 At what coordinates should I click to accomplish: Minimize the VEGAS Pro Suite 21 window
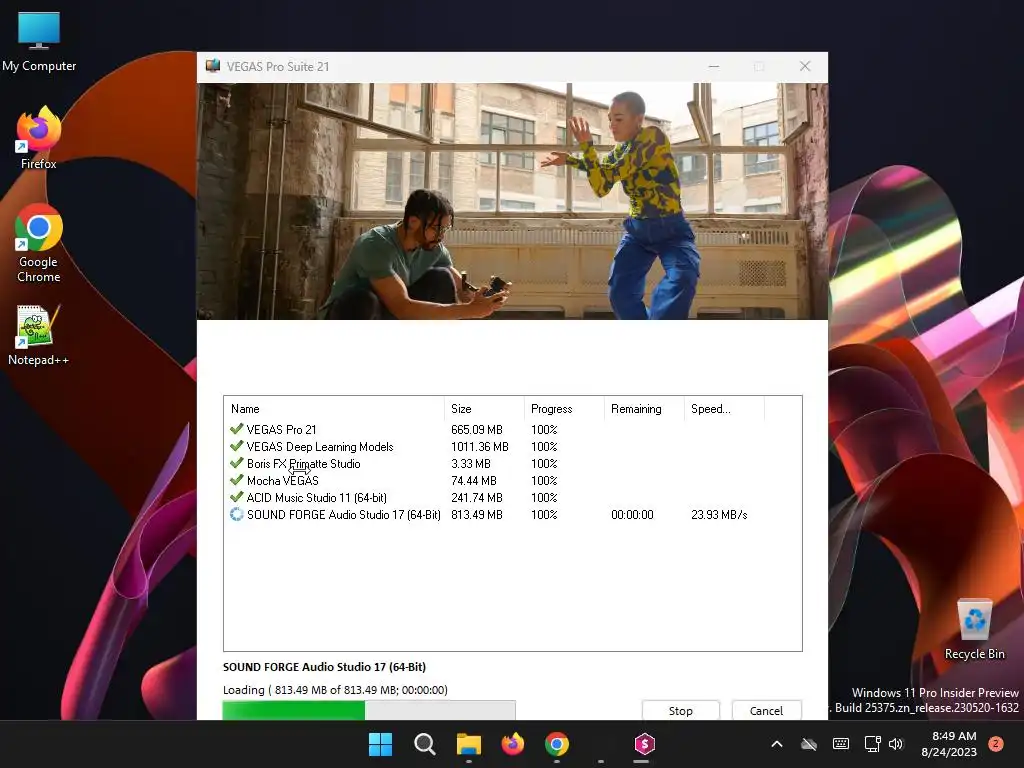pyautogui.click(x=714, y=66)
